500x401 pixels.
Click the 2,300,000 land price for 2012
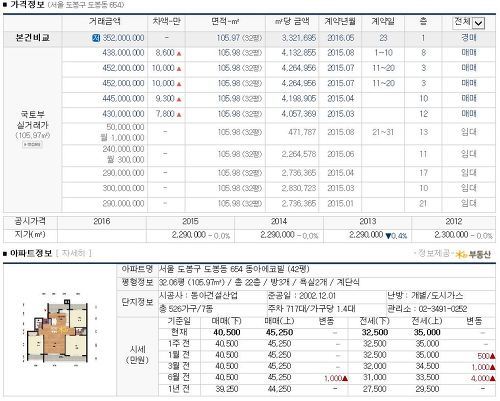point(451,235)
